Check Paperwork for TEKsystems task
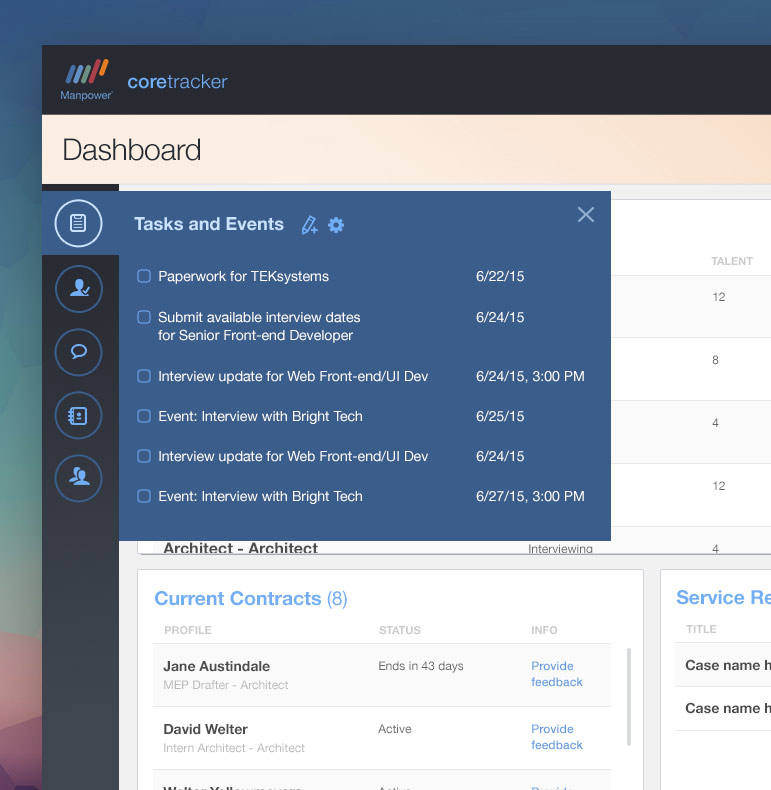Screen dimensions: 771x790 point(144,276)
